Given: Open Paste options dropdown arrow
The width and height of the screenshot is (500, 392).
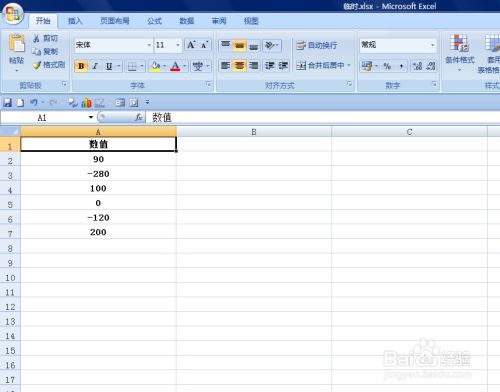Looking at the screenshot, I should pyautogui.click(x=17, y=71).
